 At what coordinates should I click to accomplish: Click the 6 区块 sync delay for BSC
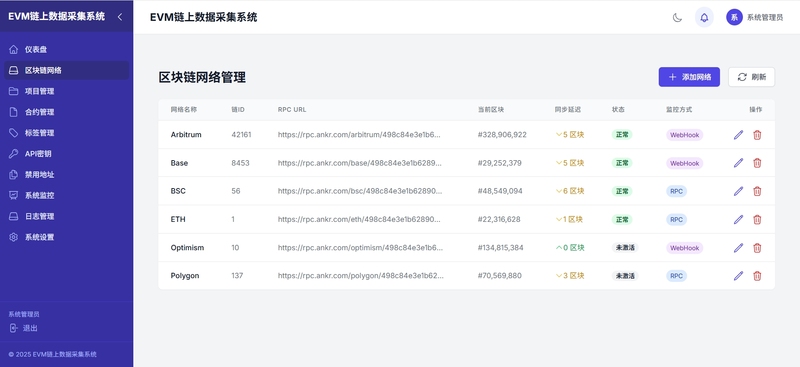[570, 191]
